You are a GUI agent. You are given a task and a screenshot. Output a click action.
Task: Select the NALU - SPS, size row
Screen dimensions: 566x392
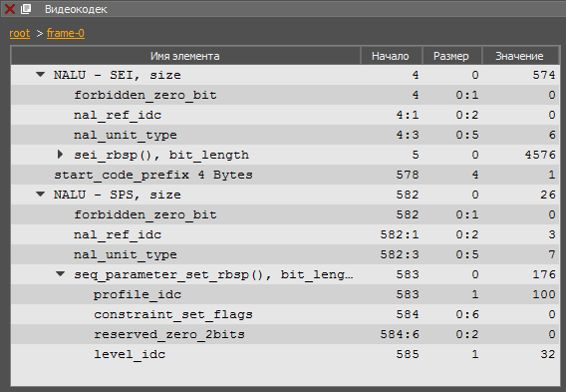(x=285, y=195)
